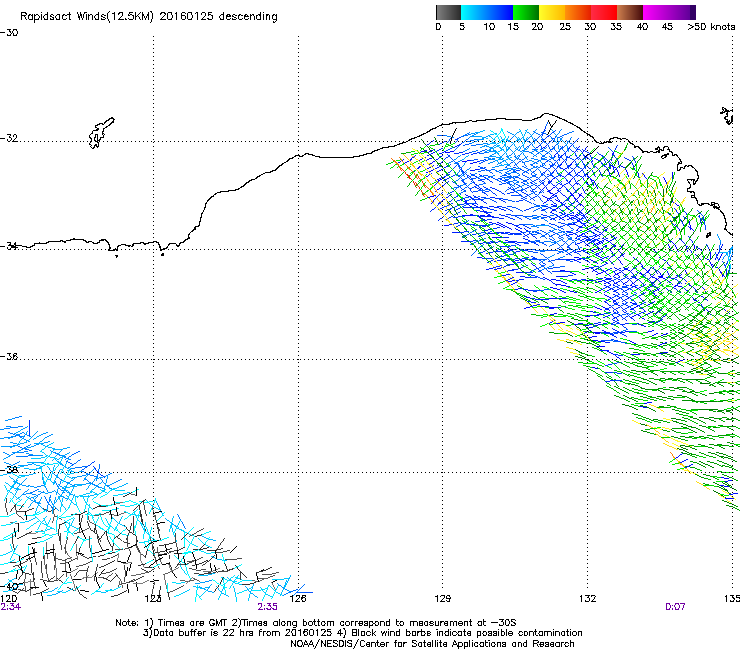Click the latitude label '-30'
The height and width of the screenshot is (650, 740).
[9, 33]
